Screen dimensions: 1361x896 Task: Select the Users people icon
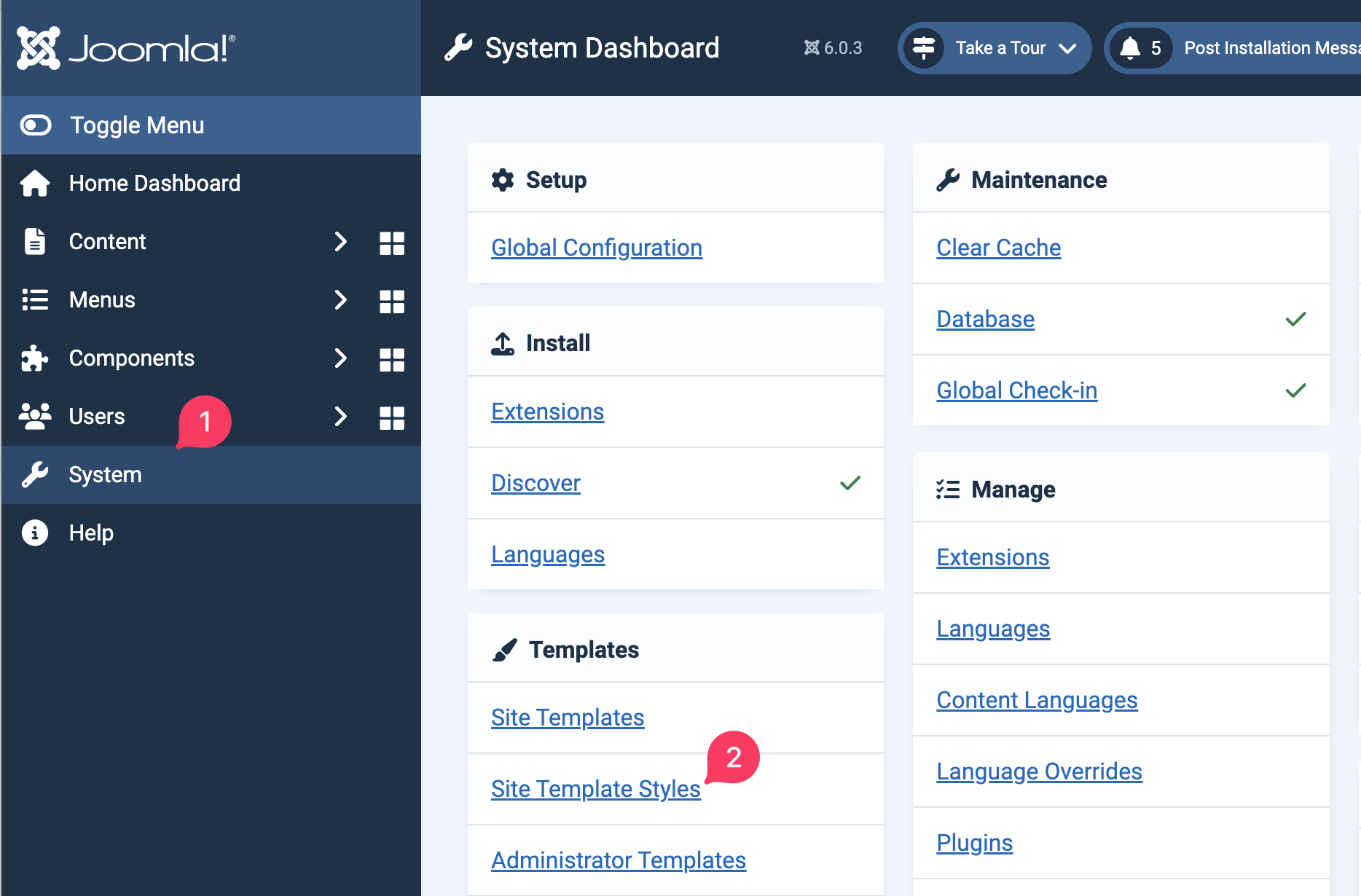pyautogui.click(x=34, y=416)
